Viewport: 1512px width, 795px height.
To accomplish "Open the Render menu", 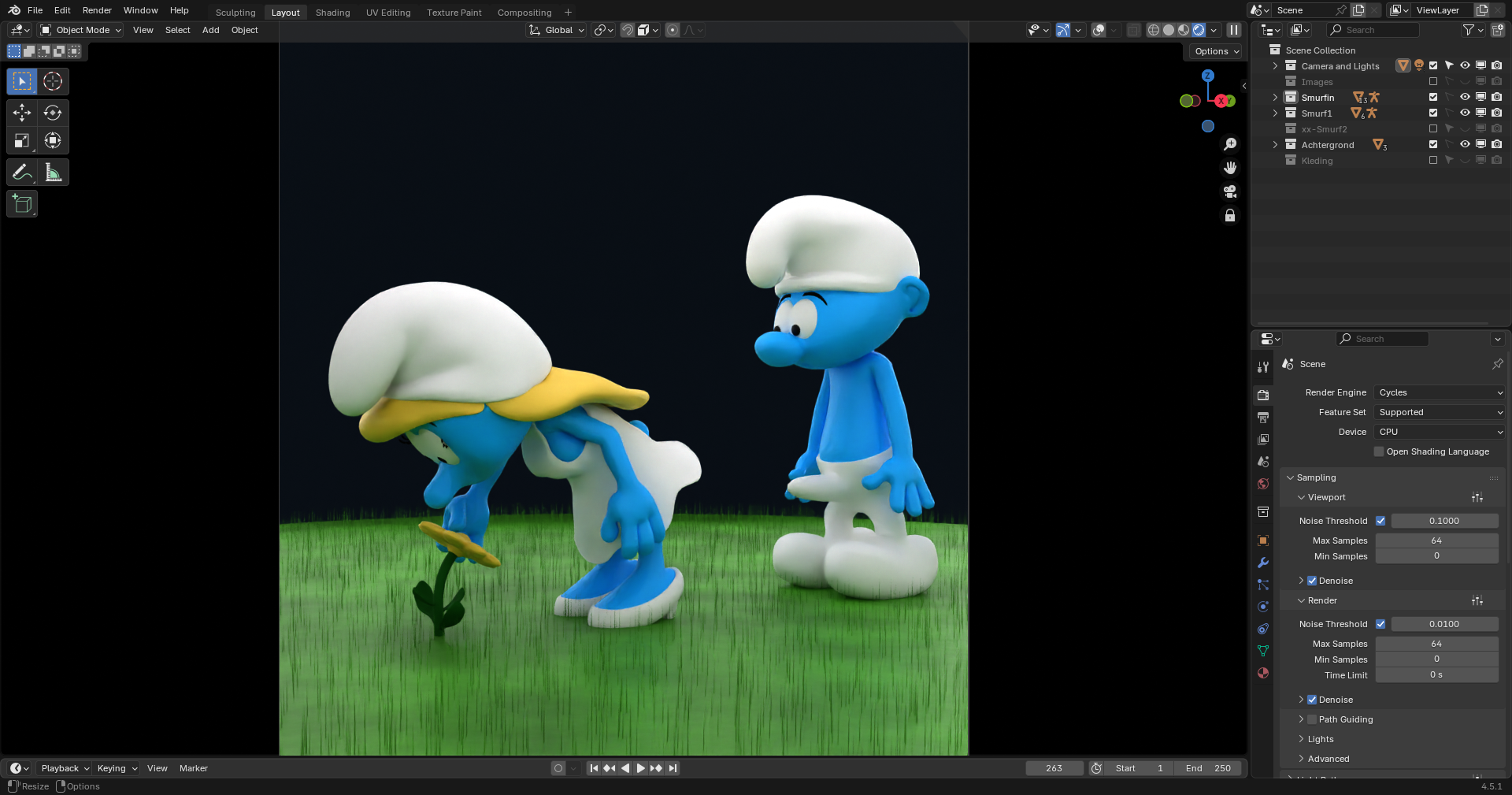I will point(97,10).
